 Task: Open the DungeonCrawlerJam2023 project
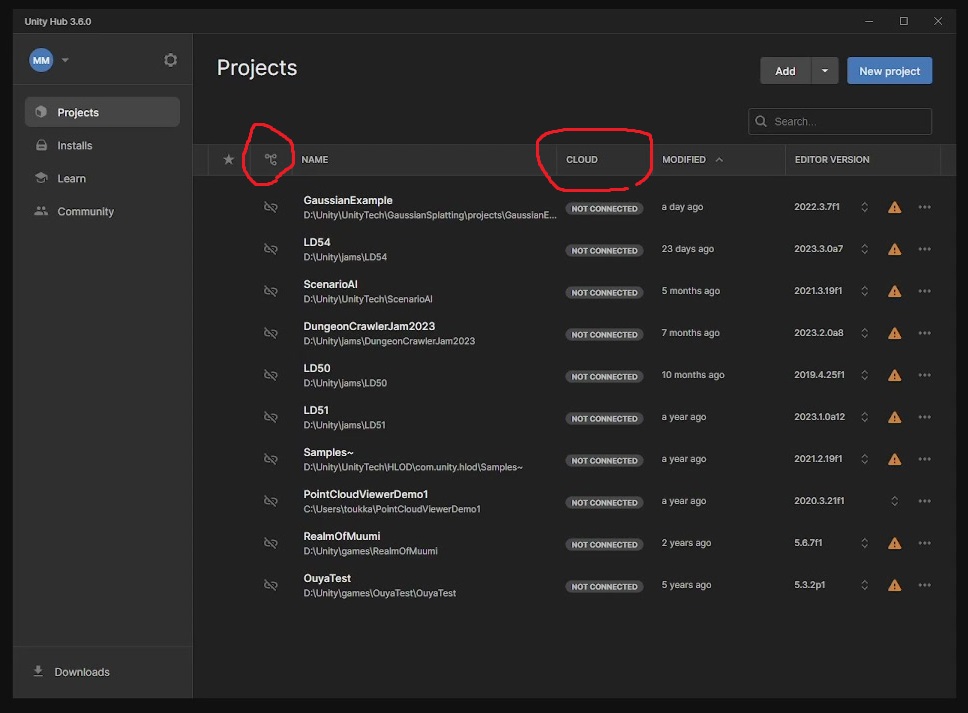369,326
